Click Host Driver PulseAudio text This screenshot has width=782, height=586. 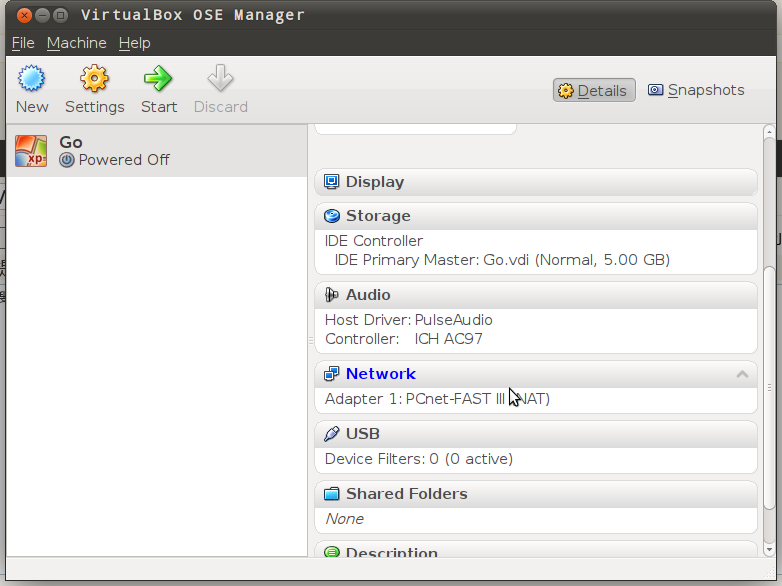click(x=409, y=320)
